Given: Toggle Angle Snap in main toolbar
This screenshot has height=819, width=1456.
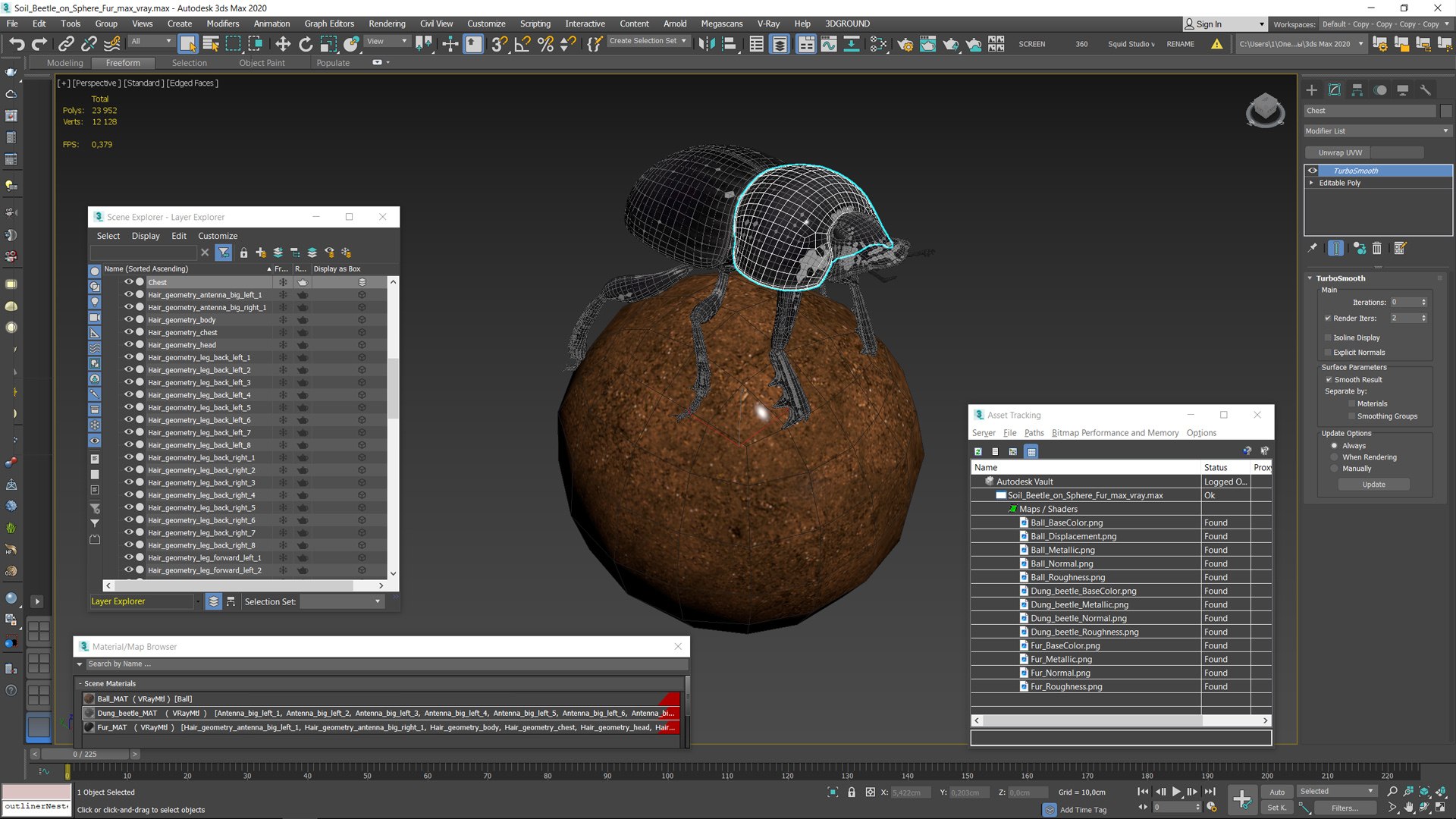Looking at the screenshot, I should [x=522, y=44].
